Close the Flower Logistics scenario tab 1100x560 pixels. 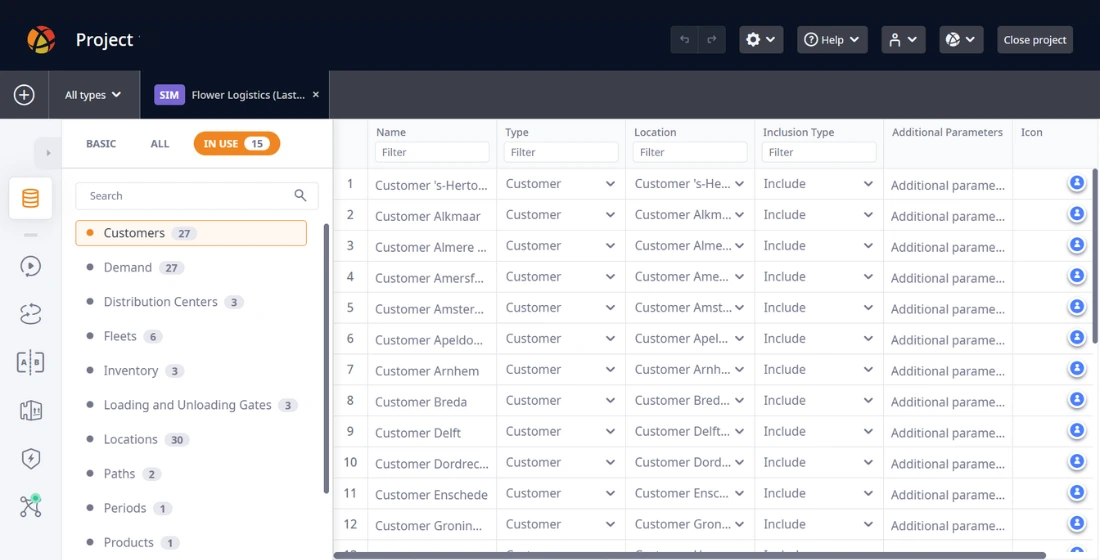(x=316, y=95)
